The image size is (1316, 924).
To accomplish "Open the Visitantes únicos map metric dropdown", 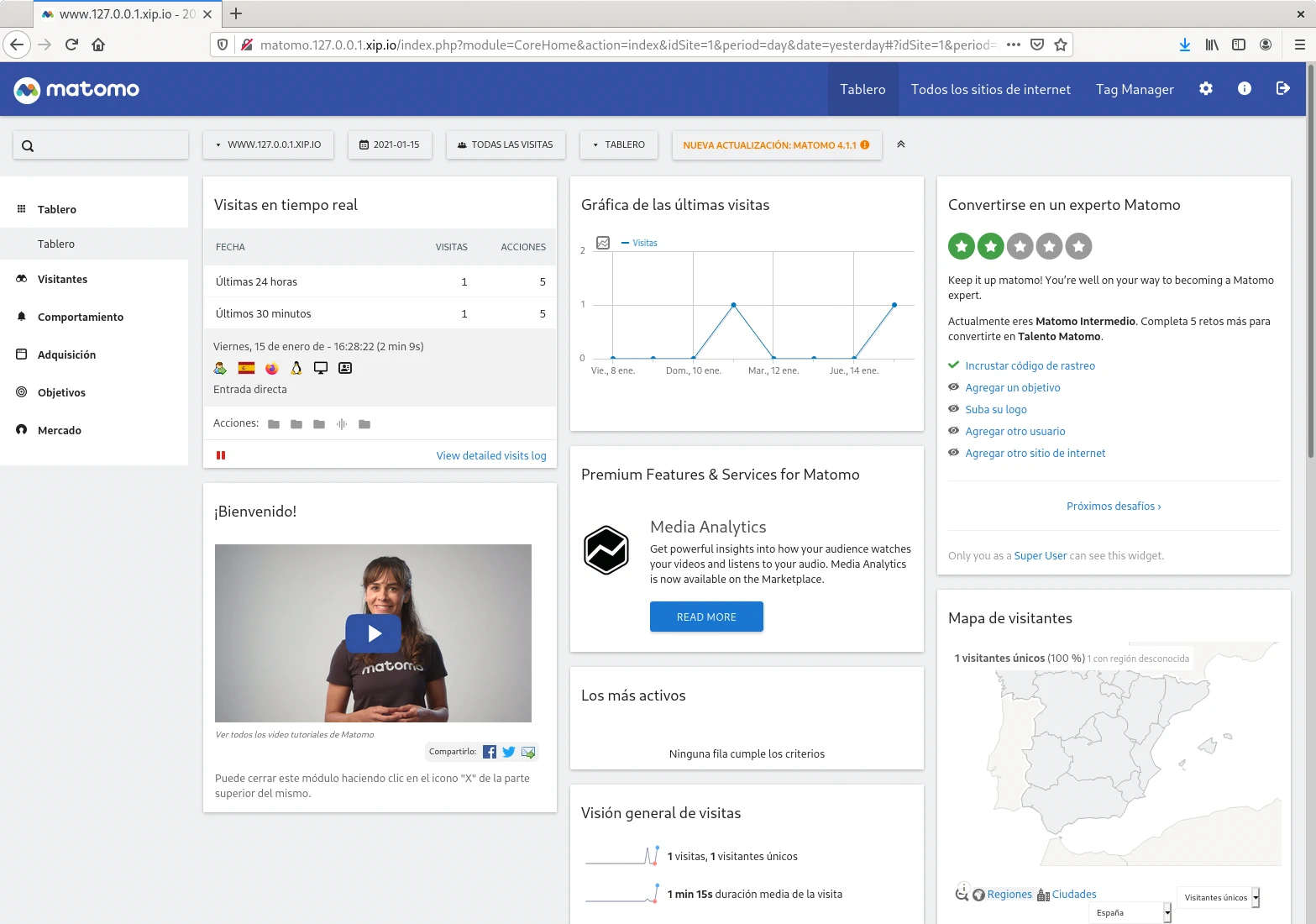I will 1220,897.
